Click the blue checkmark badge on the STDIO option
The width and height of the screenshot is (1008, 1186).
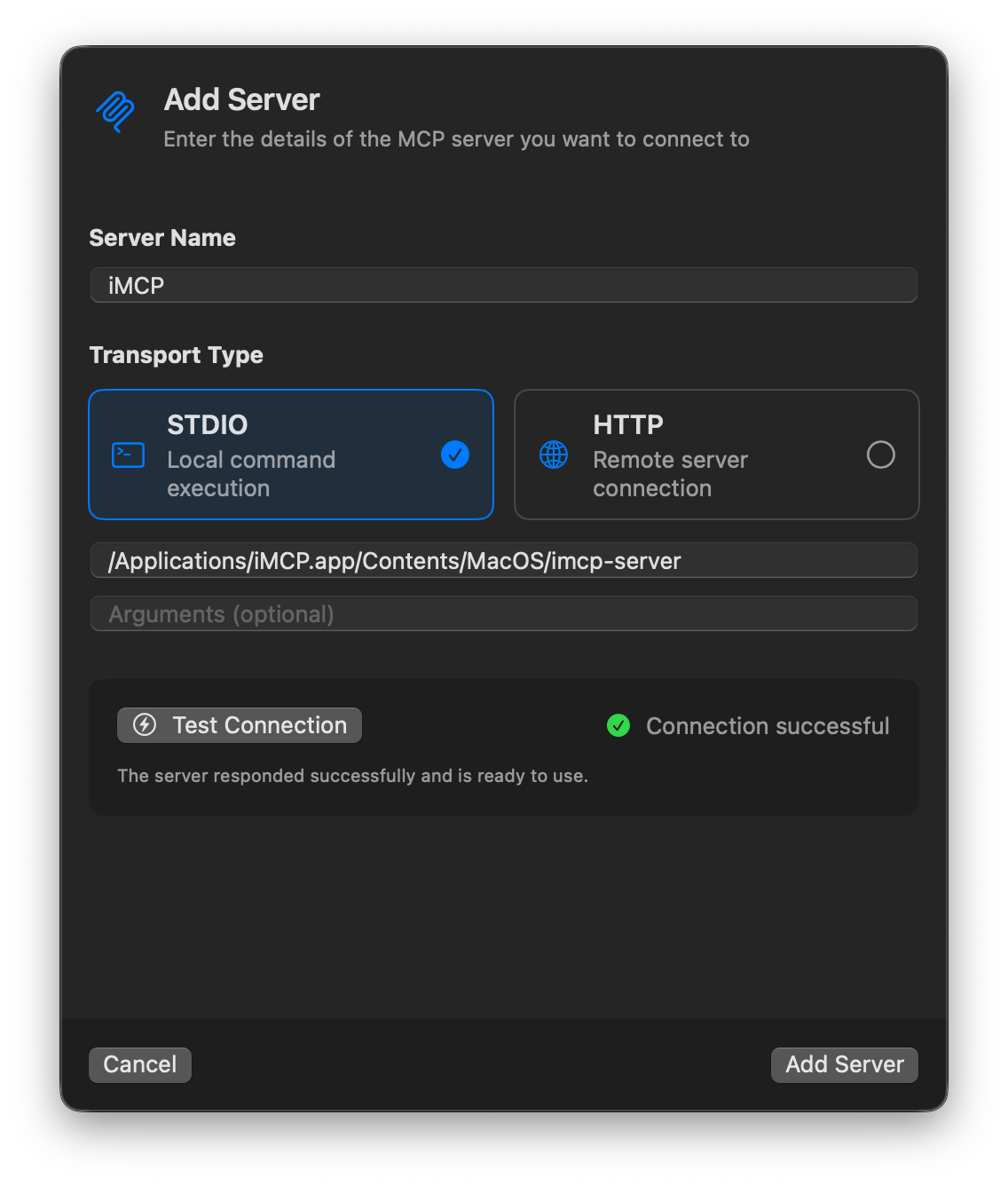point(454,455)
